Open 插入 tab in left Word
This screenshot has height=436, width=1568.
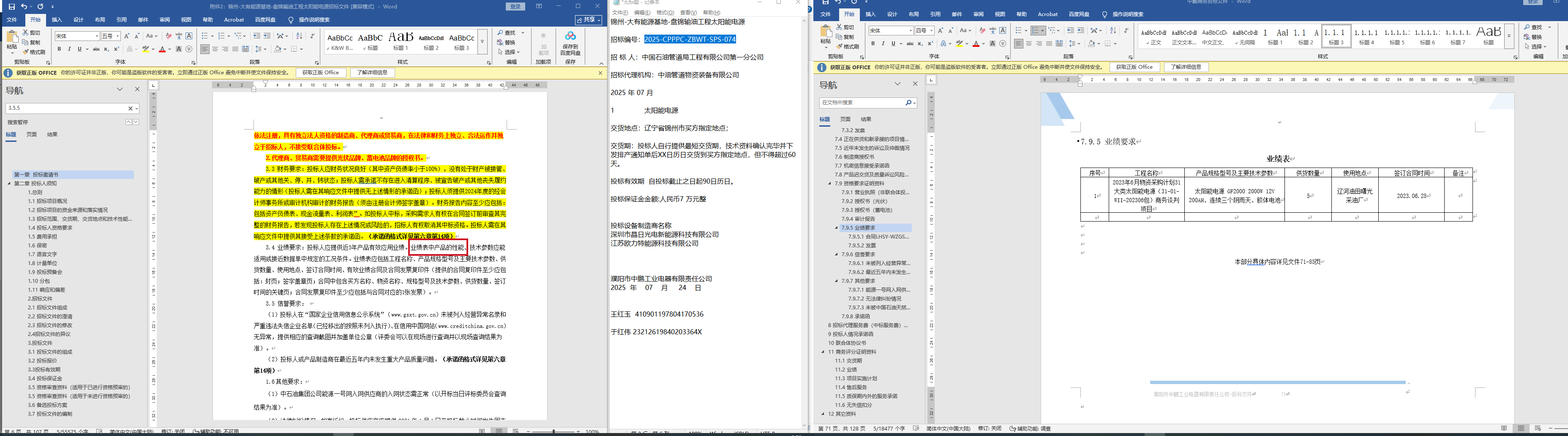pos(57,19)
